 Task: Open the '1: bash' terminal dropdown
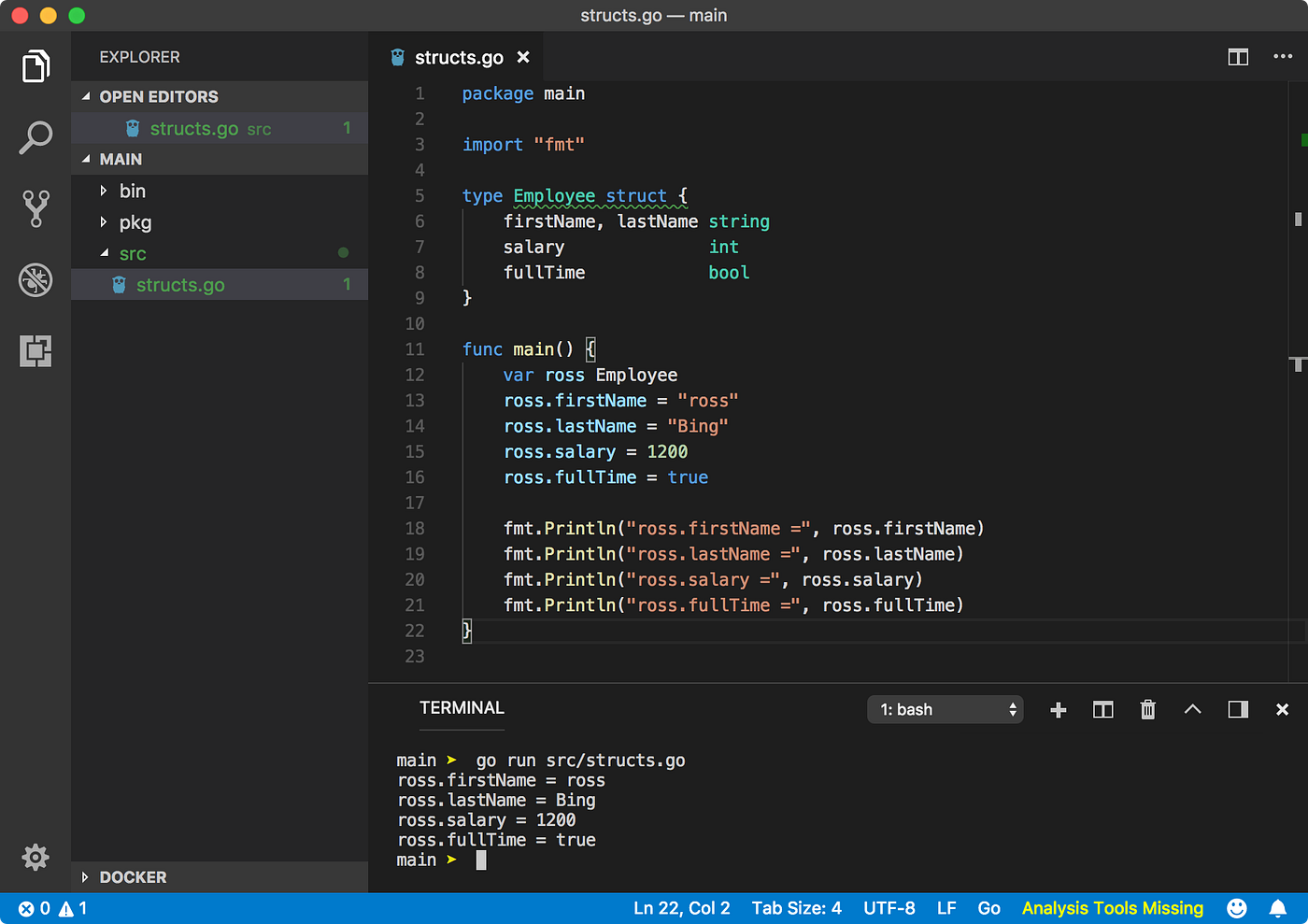pyautogui.click(x=945, y=710)
